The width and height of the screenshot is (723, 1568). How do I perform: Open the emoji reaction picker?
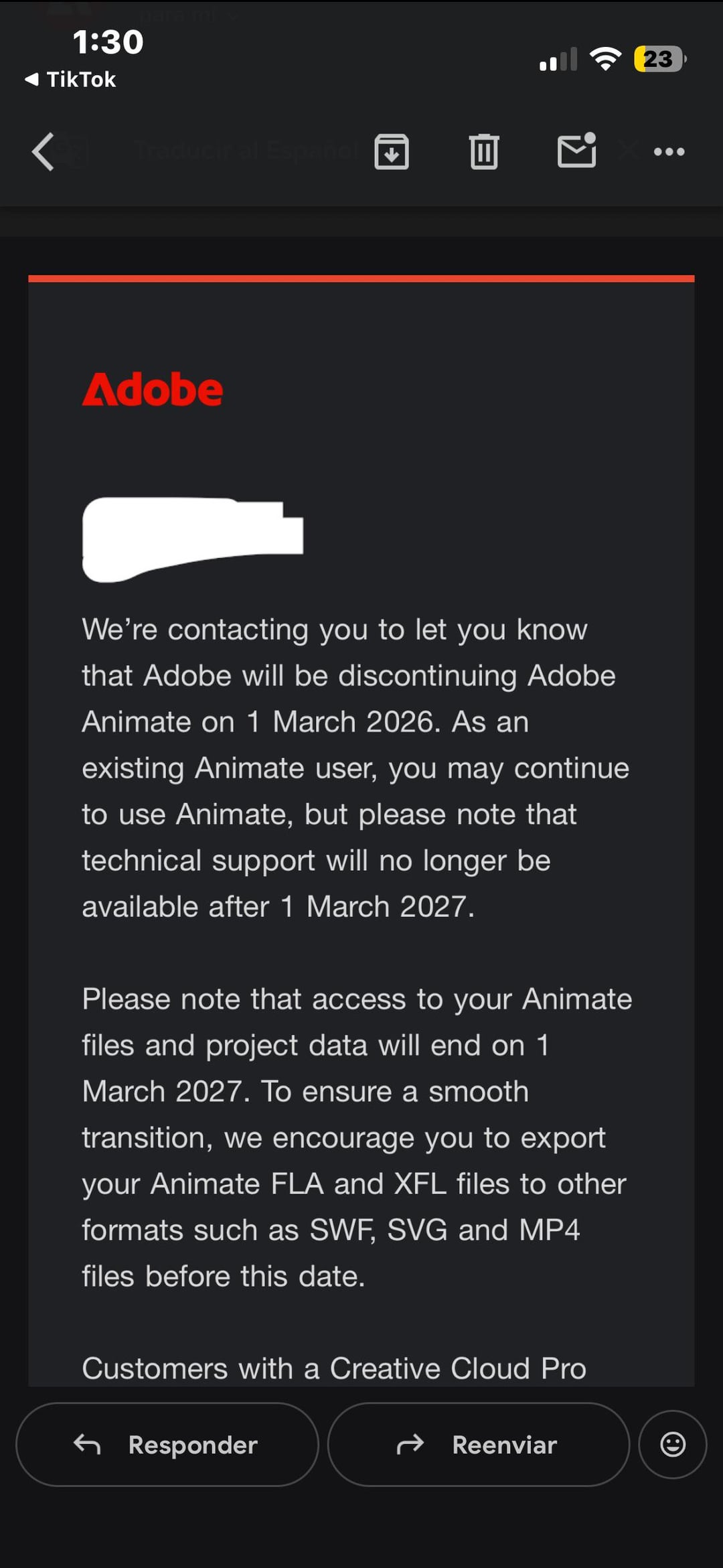coord(672,1445)
